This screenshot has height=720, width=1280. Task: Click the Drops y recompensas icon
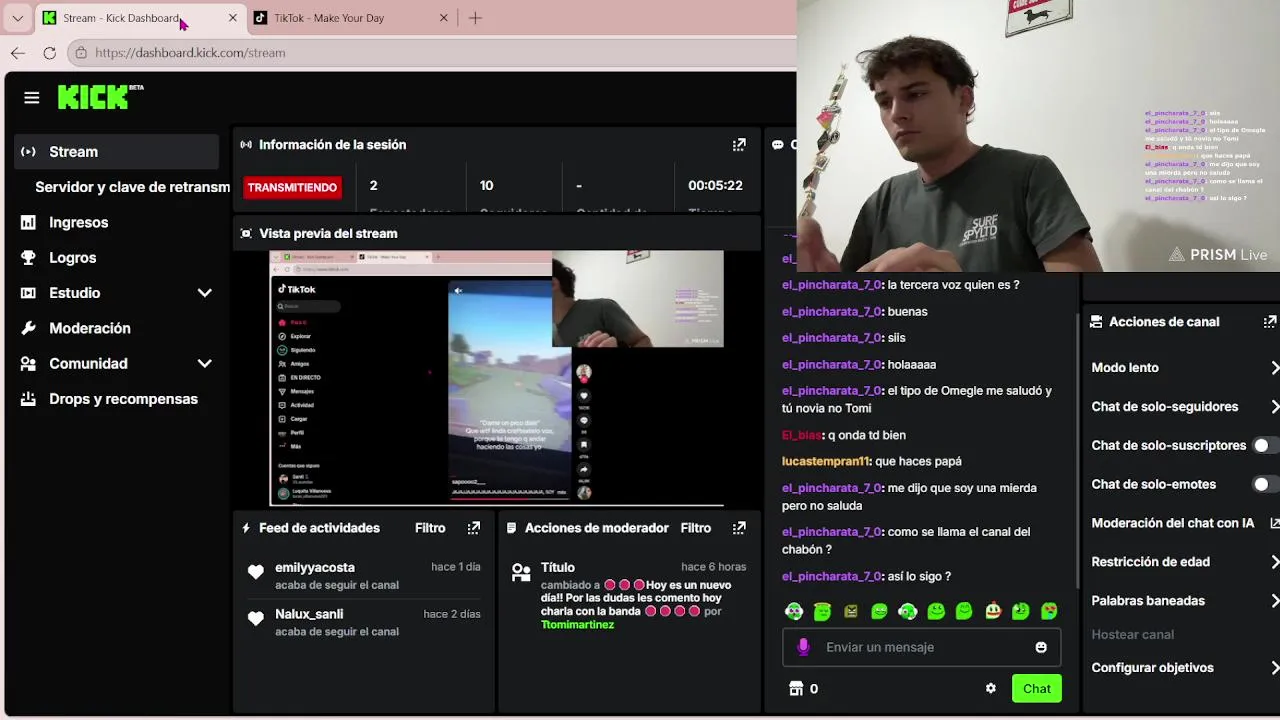click(28, 398)
